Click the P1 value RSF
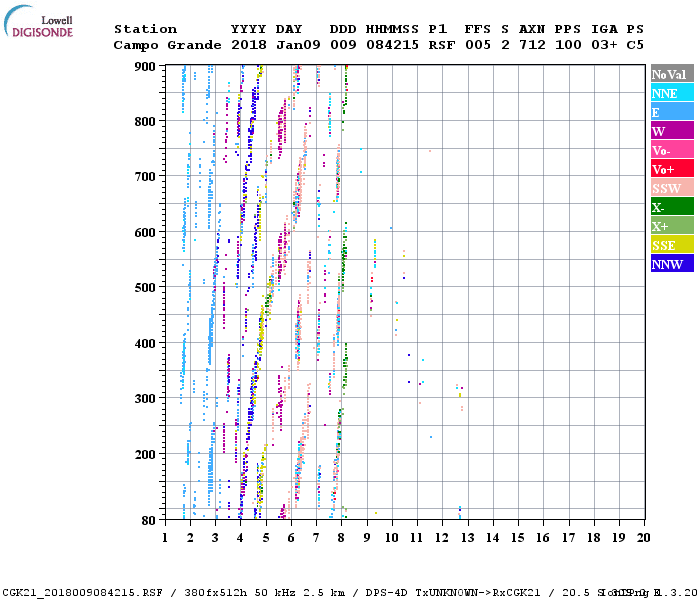The height and width of the screenshot is (600, 700). click(442, 45)
